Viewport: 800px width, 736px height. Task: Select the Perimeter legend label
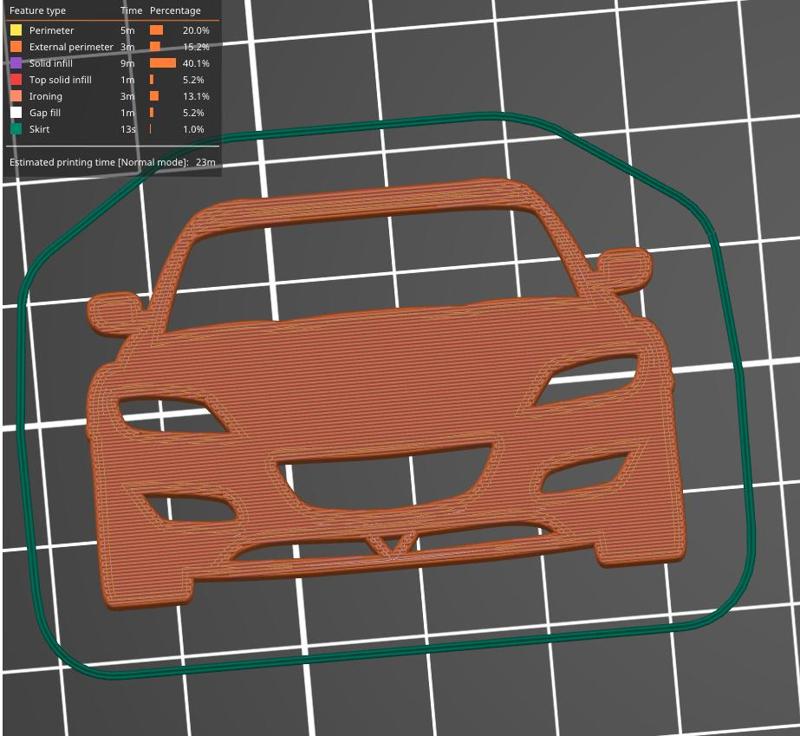51,30
